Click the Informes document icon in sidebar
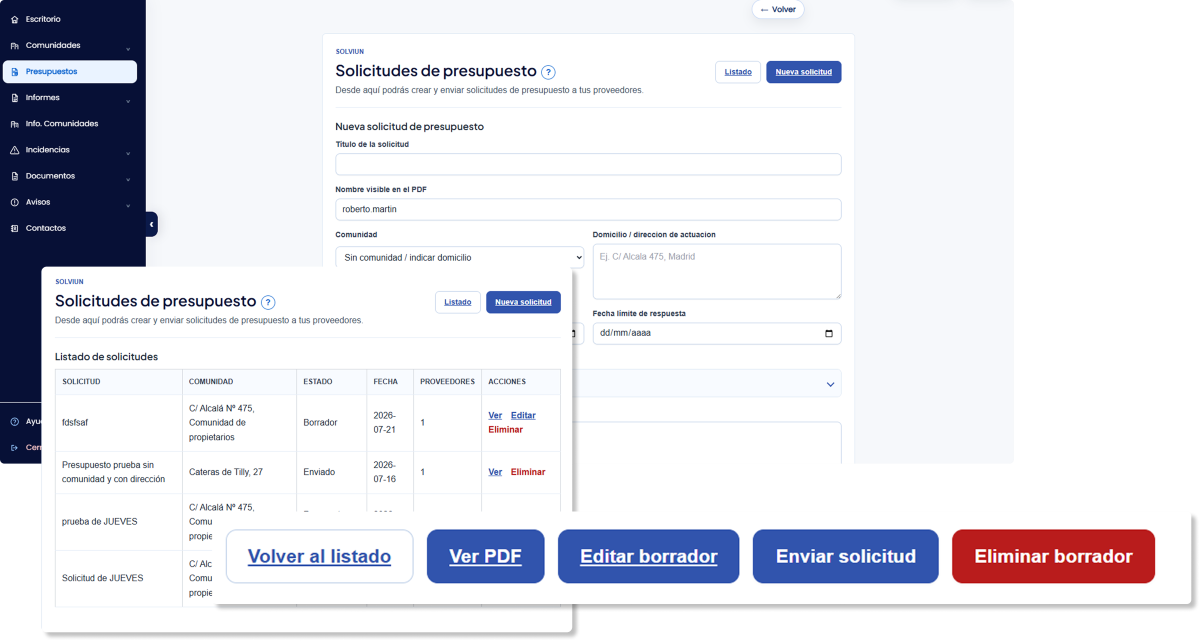The image size is (1200, 641). tap(14, 98)
